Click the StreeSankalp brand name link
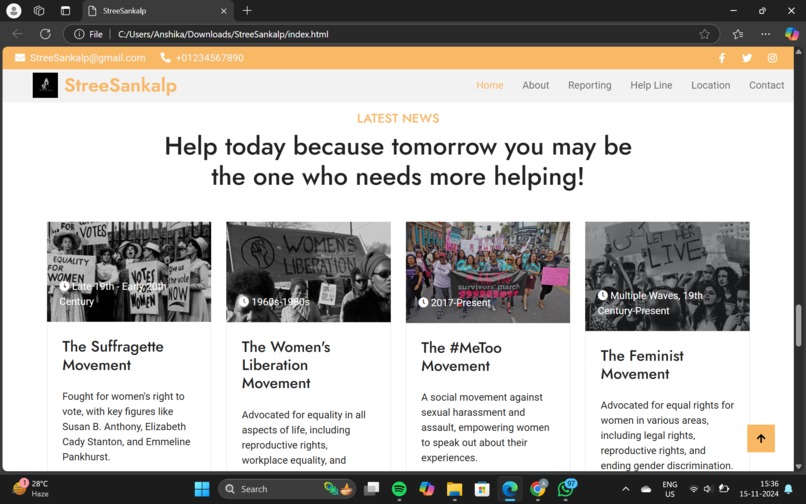The width and height of the screenshot is (806, 504). (120, 85)
